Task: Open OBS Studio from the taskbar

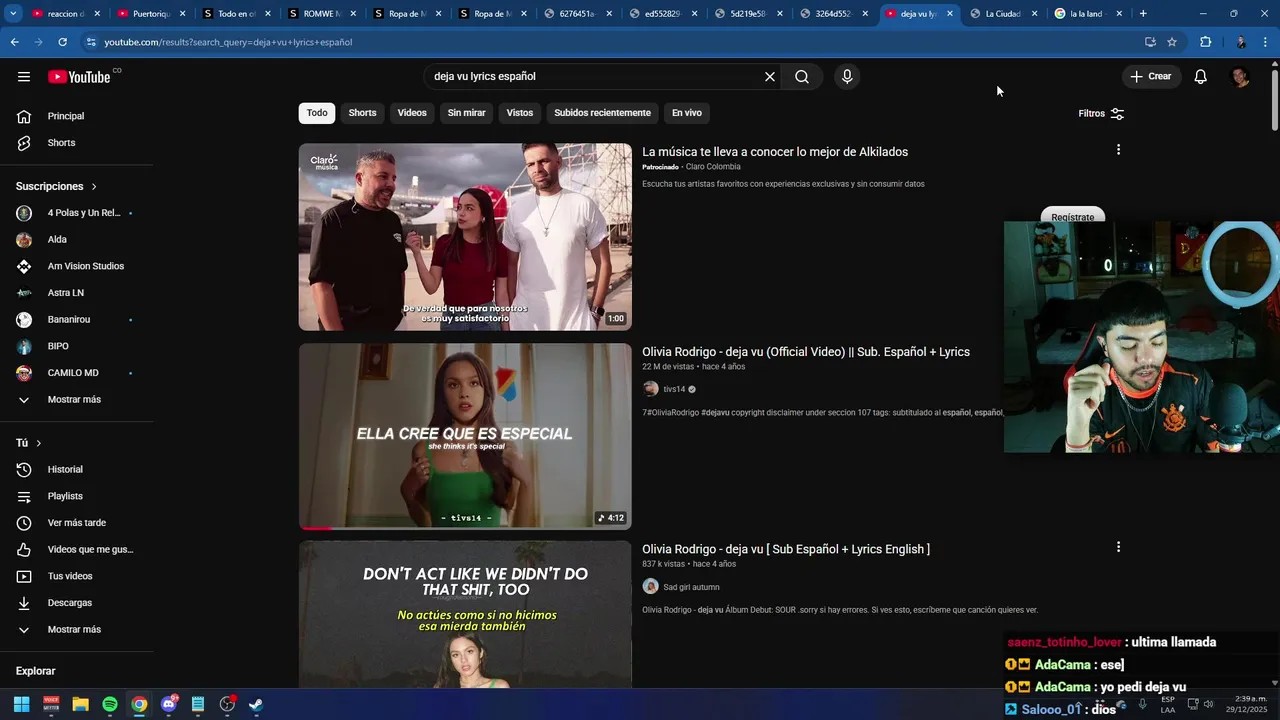Action: pos(227,704)
